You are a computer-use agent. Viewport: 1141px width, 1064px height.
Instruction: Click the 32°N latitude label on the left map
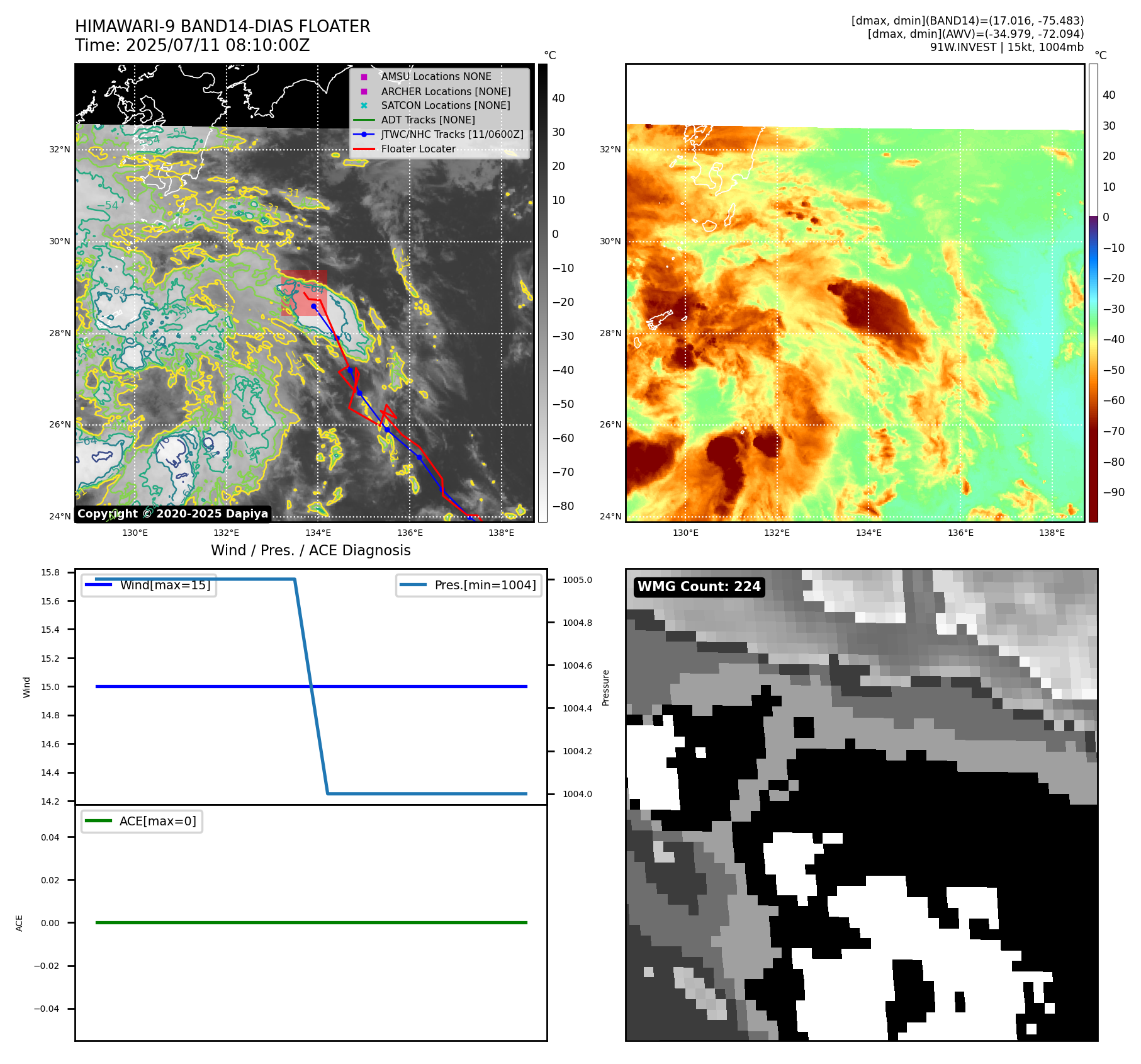pyautogui.click(x=60, y=150)
